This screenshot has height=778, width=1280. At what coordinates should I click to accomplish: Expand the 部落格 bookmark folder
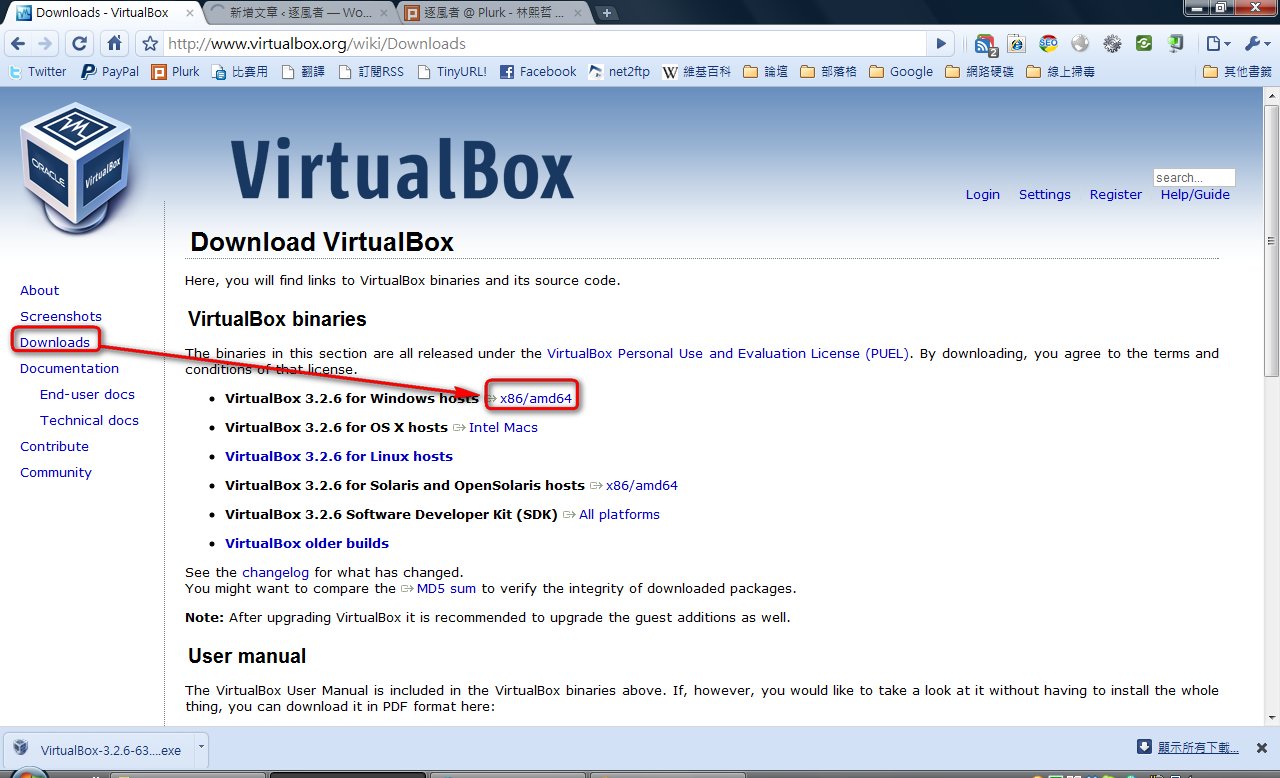(829, 72)
